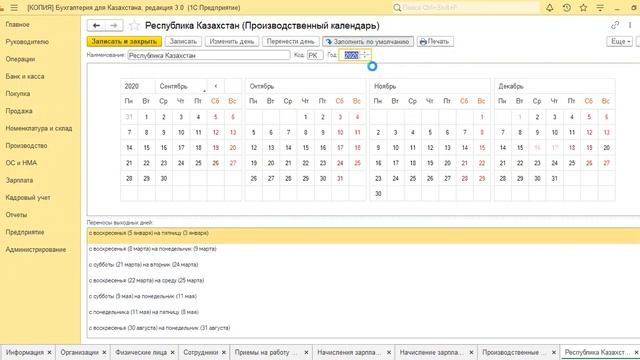This screenshot has width=640, height=360.
Task: Open Руководителю section in sidebar
Action: click(27, 42)
